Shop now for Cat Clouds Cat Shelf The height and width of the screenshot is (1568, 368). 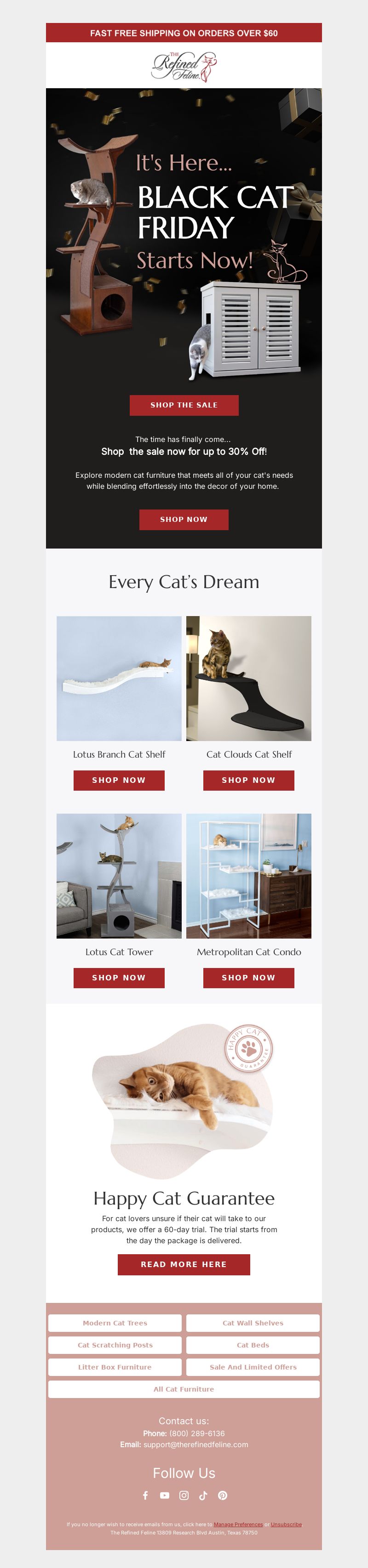click(x=248, y=781)
